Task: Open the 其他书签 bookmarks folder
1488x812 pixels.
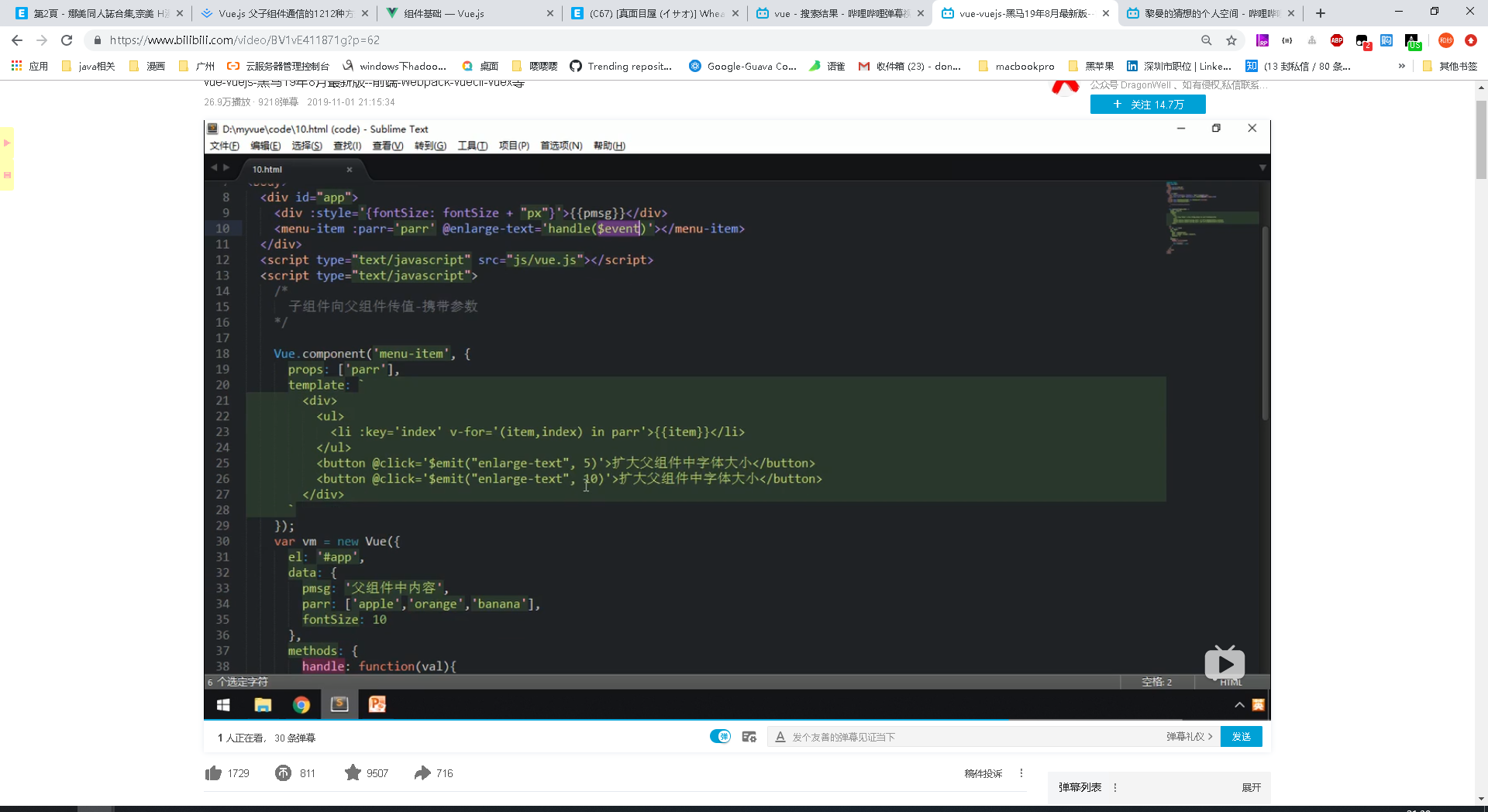Action: point(1450,66)
